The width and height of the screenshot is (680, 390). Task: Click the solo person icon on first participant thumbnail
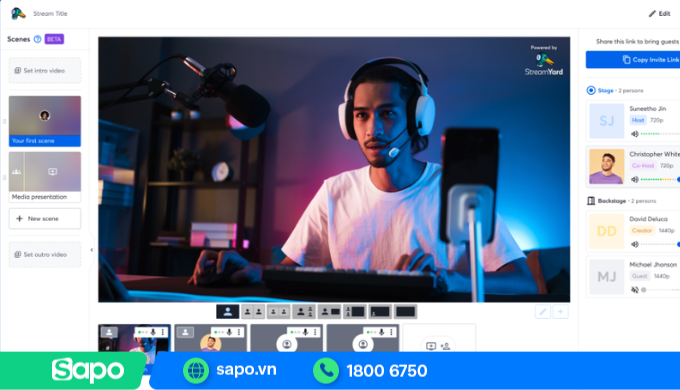(109, 332)
